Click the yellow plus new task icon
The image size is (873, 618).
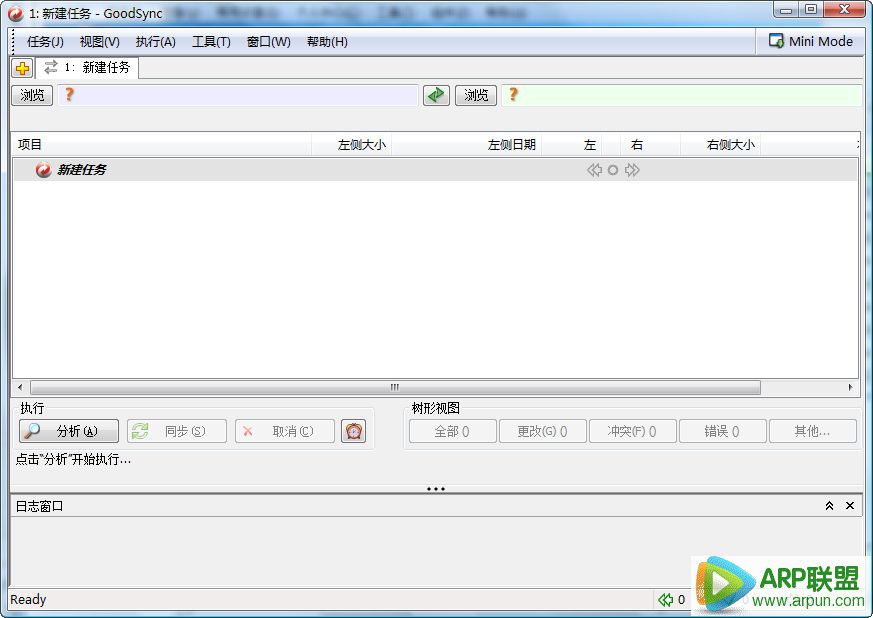[21, 68]
